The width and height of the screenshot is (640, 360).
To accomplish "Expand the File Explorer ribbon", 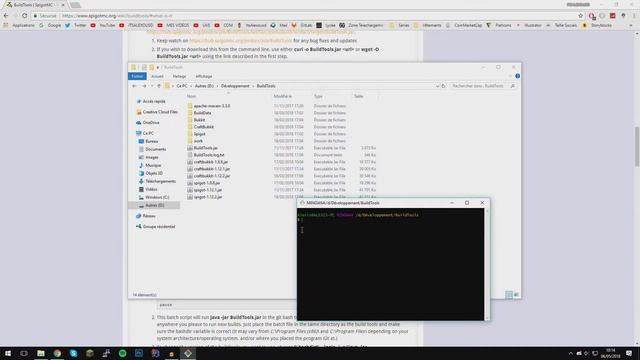I will click(x=510, y=76).
